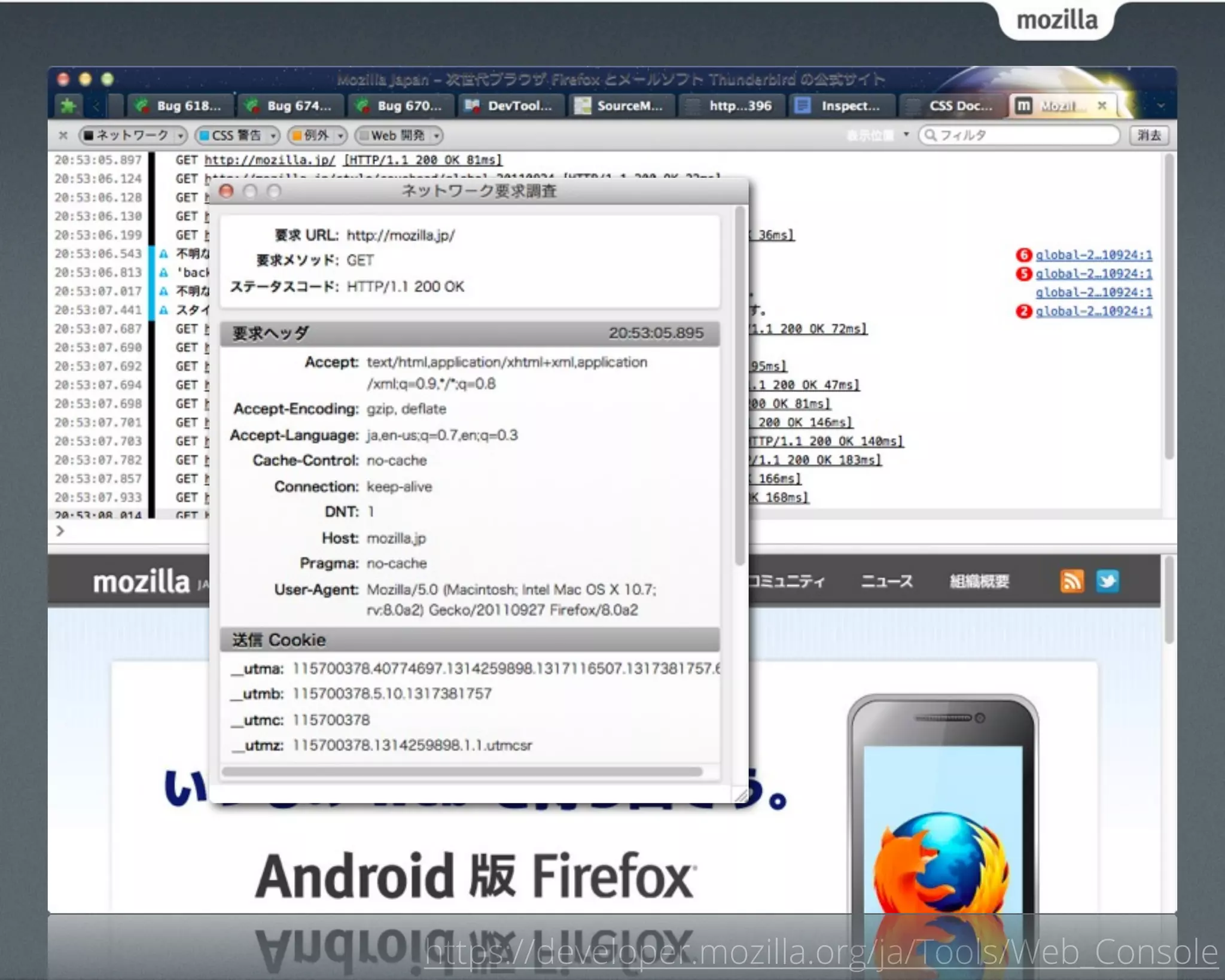Click the 送信 Cookie section header
This screenshot has height=980, width=1225.
[x=470, y=640]
